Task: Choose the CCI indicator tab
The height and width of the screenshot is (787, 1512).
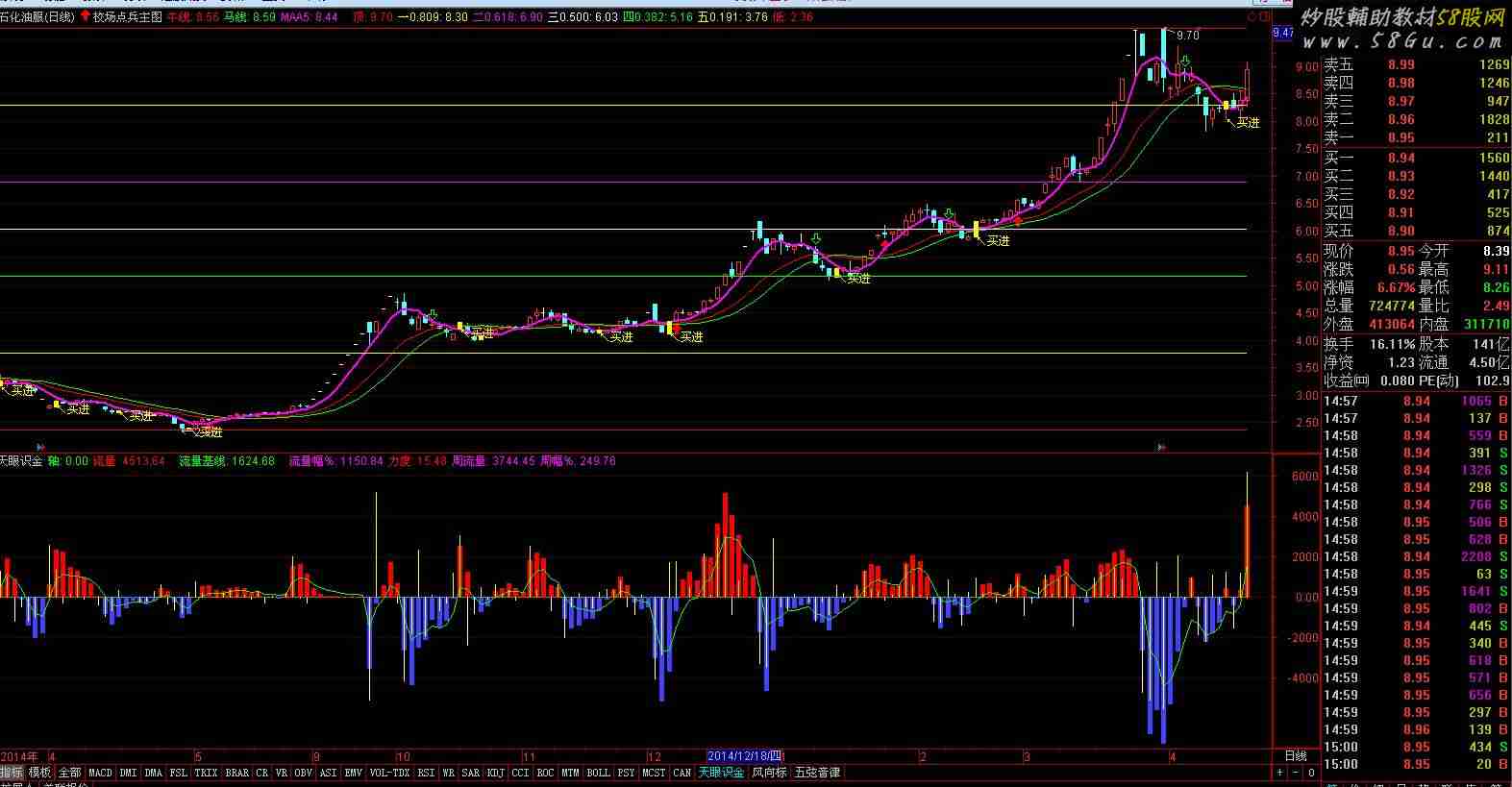Action: [521, 773]
